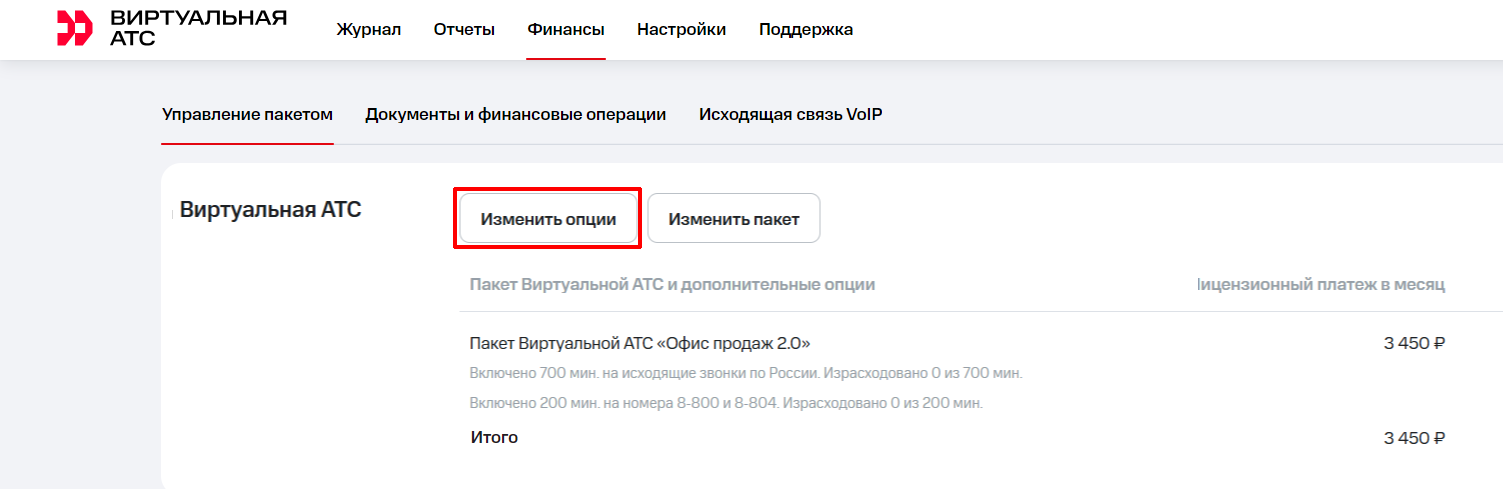Open the Журнал menu item
This screenshot has width=1503, height=489.
(x=368, y=29)
